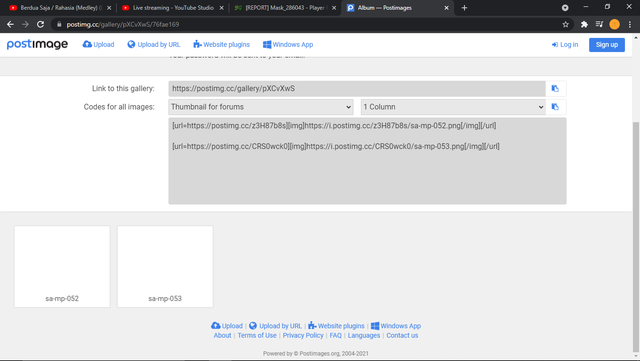
Task: Click the footer Website plugins link
Action: click(x=336, y=326)
